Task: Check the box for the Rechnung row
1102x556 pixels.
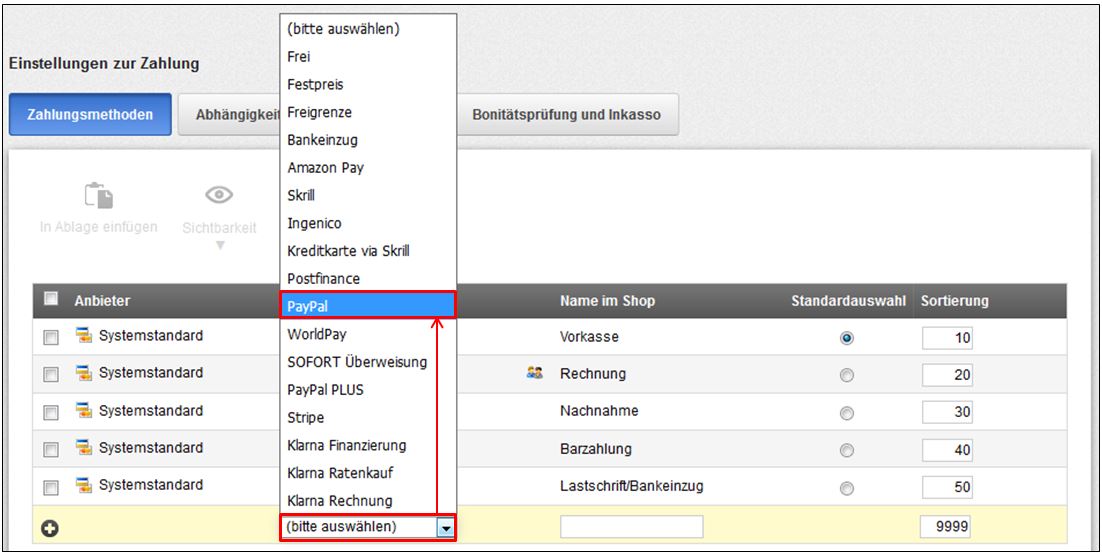Action: 51,375
